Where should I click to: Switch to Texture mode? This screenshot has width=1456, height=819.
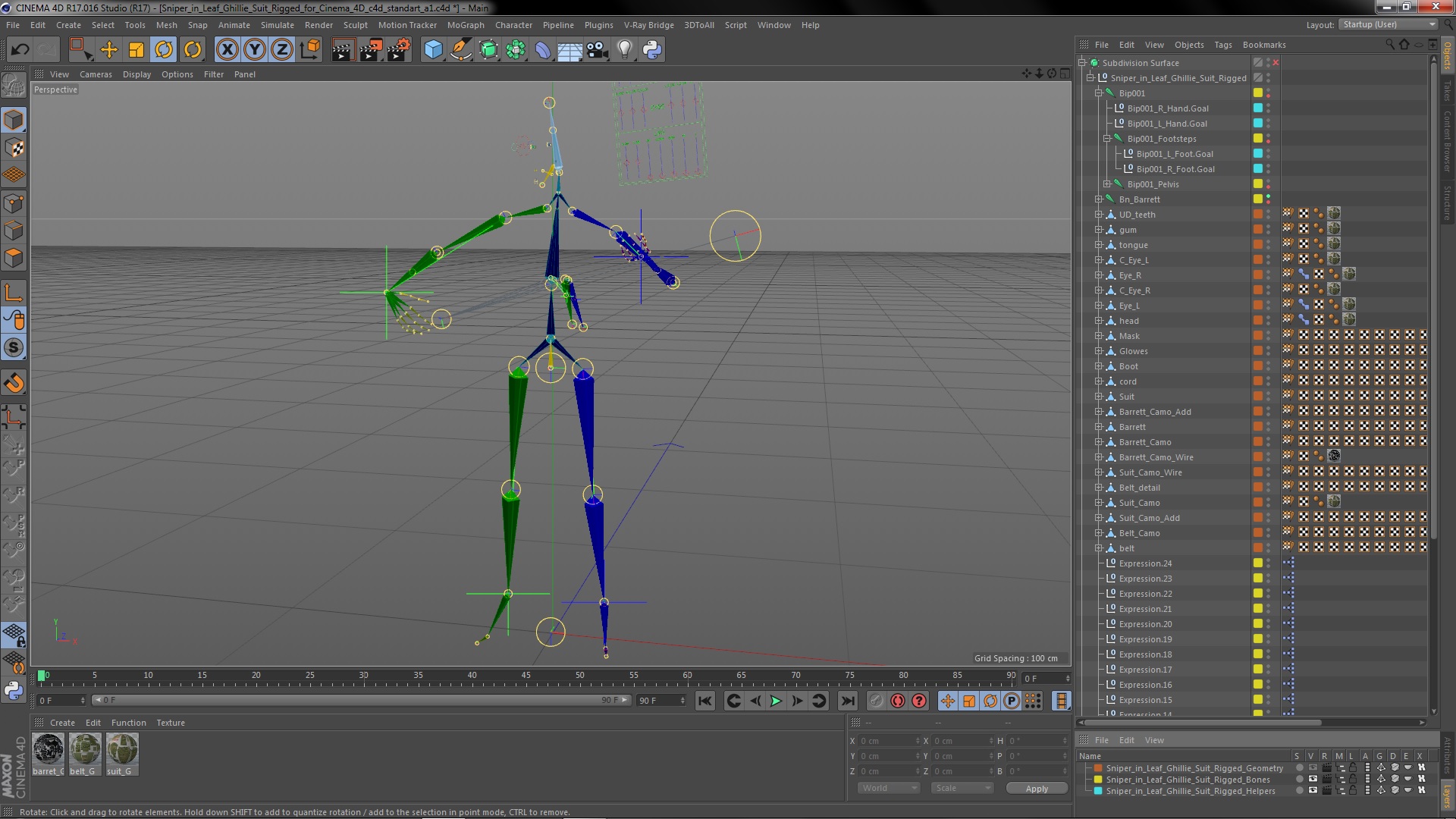point(14,147)
